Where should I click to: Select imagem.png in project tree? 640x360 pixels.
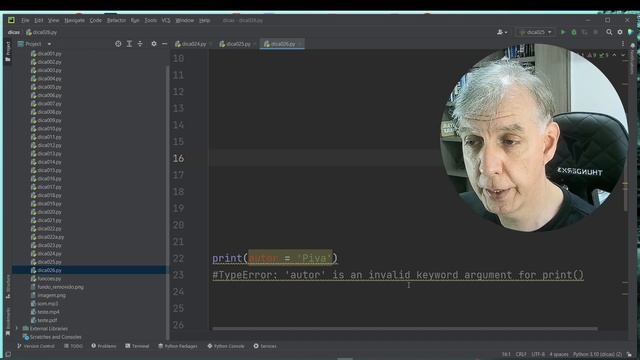[x=48, y=295]
